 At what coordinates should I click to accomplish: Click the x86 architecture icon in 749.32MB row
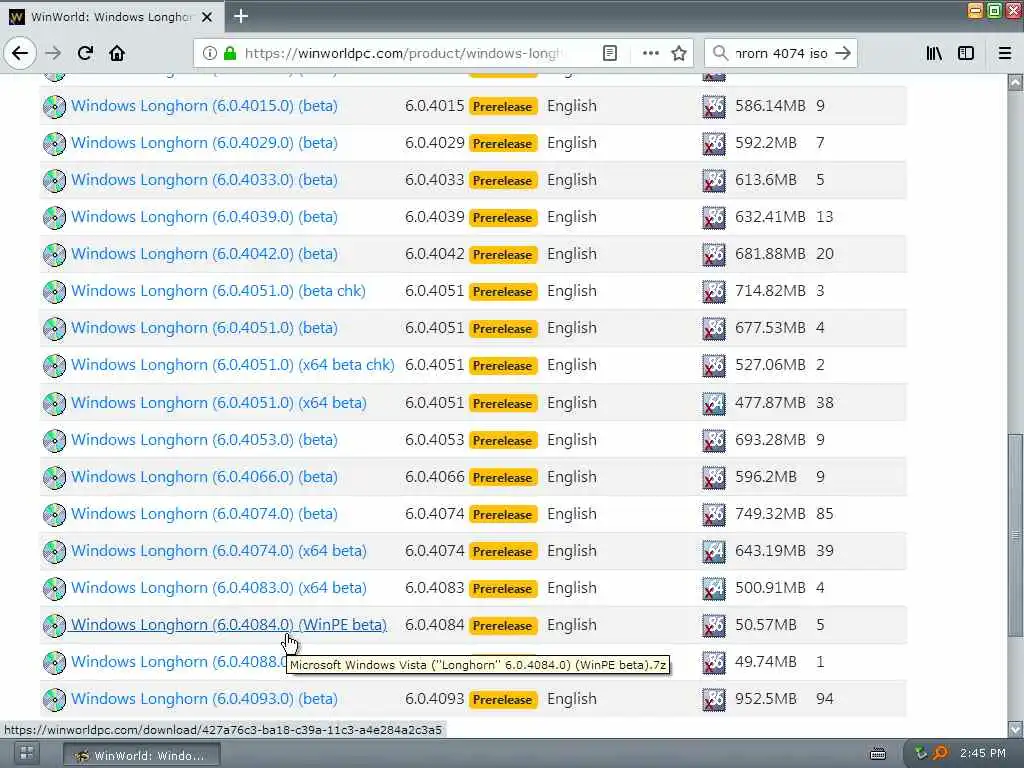coord(714,515)
